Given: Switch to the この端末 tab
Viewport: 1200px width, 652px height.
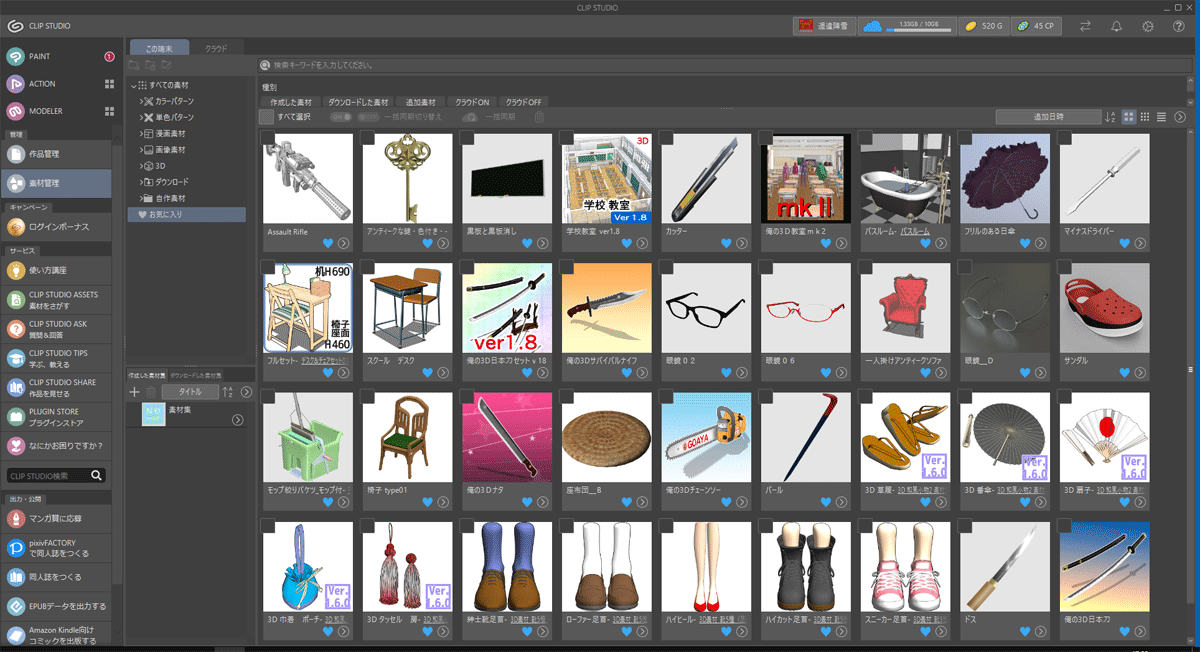Looking at the screenshot, I should (x=159, y=48).
